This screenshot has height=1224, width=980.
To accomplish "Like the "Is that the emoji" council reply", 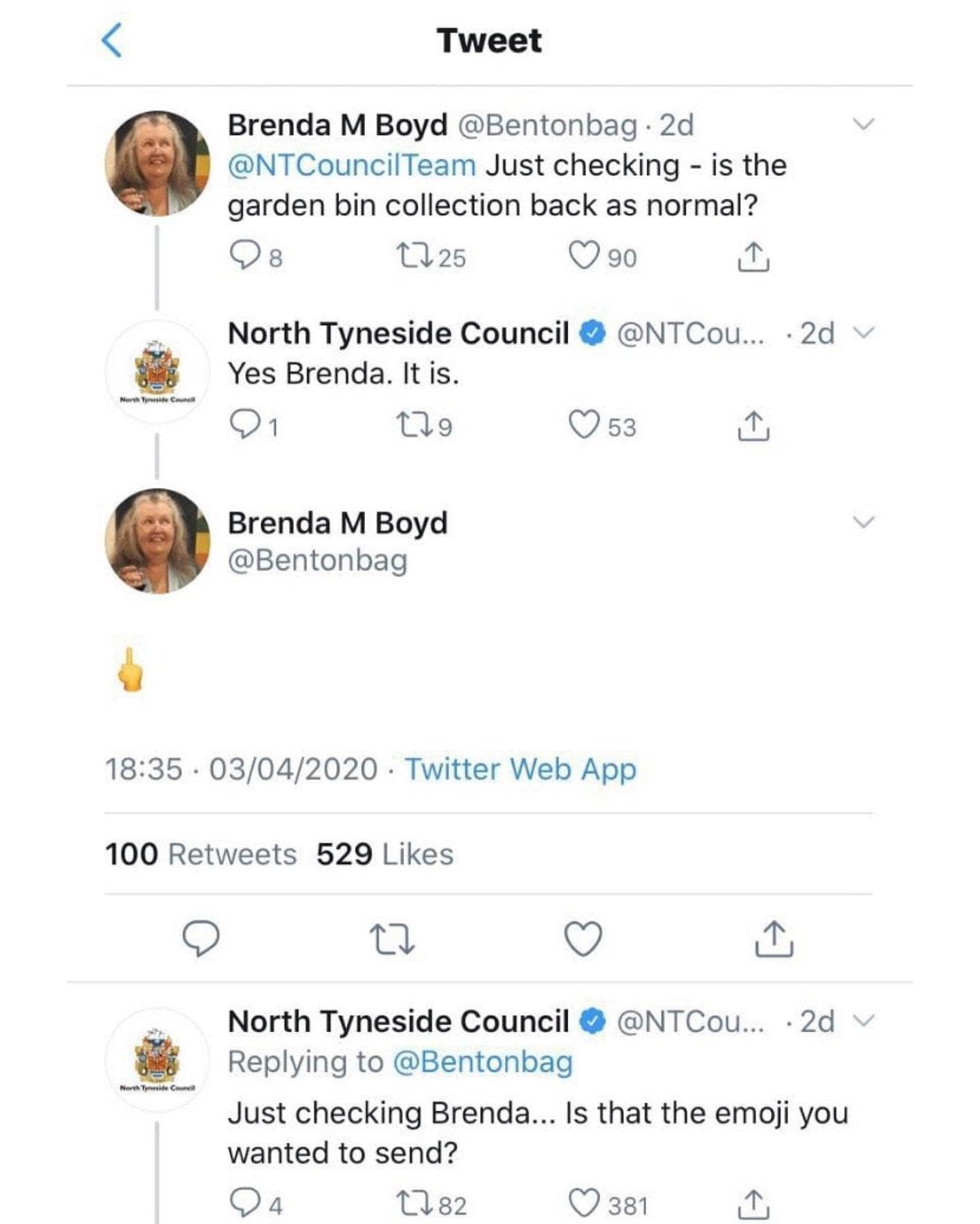I will pyautogui.click(x=584, y=1204).
